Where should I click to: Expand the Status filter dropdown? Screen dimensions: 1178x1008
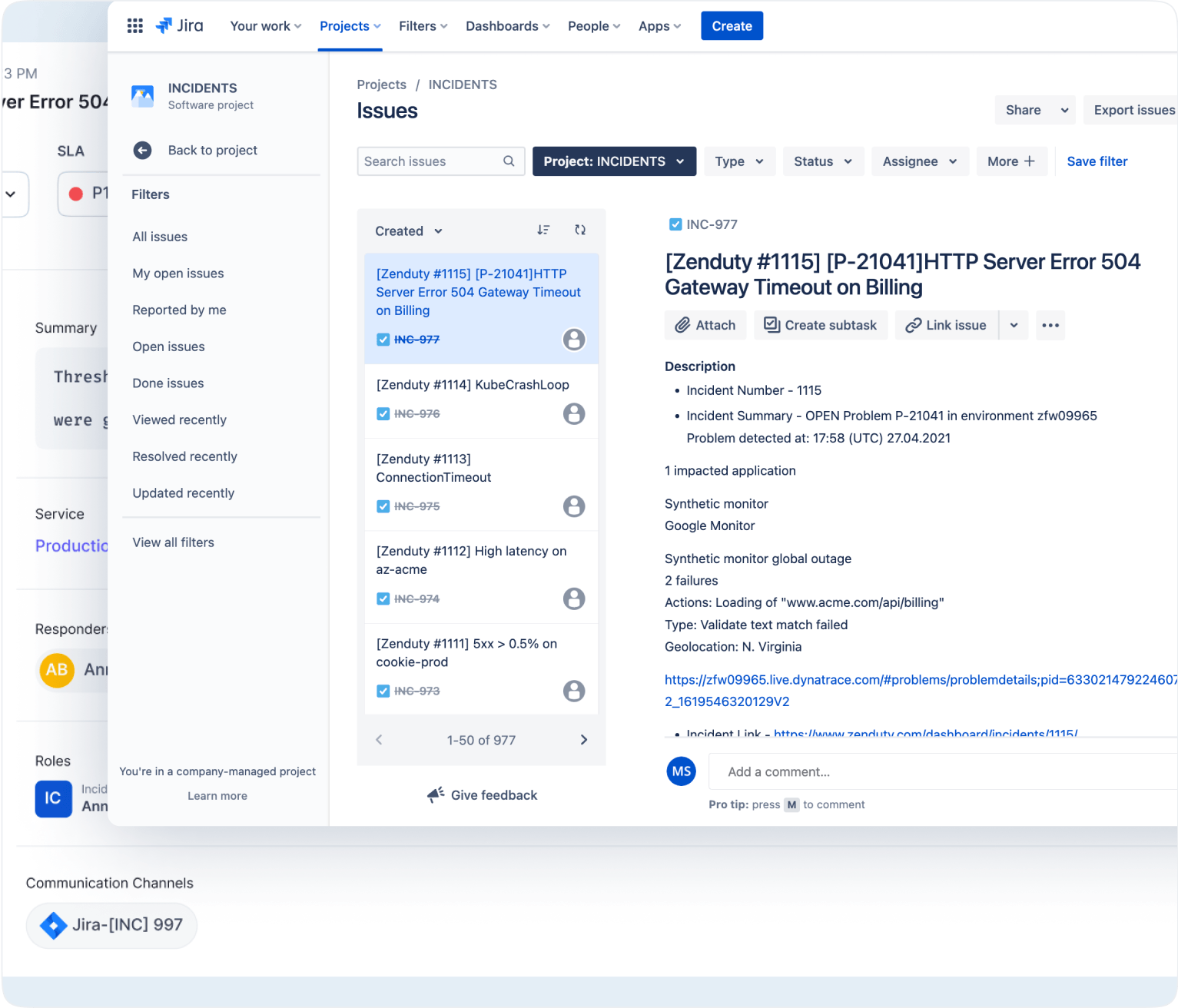(x=823, y=161)
